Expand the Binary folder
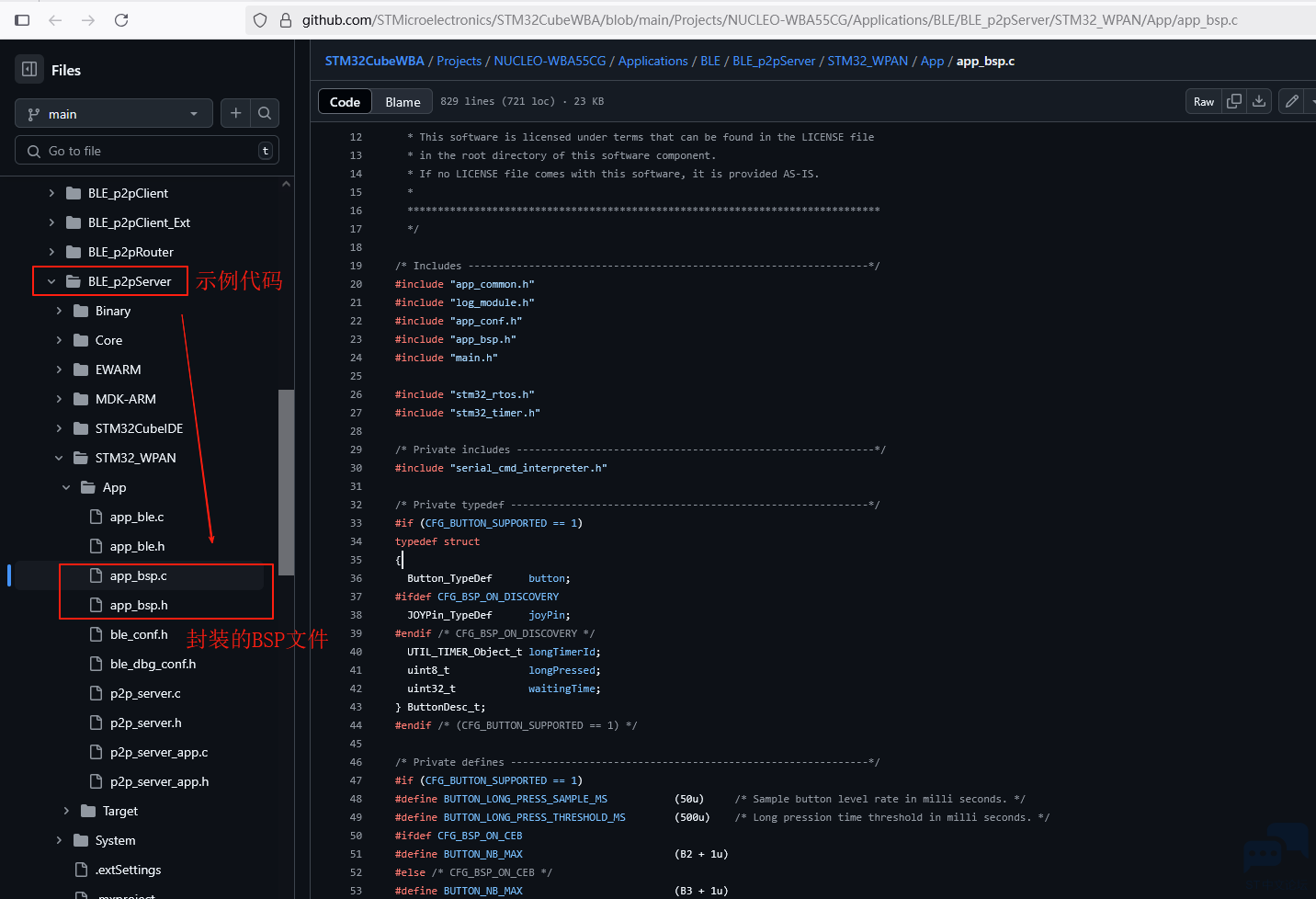Screen dimensions: 1316x899 [59, 311]
